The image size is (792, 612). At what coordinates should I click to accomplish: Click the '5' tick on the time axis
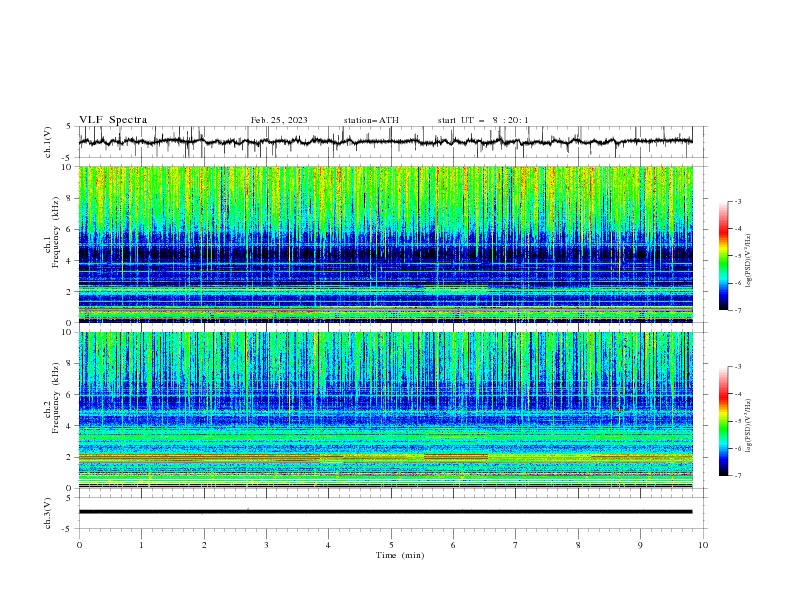tap(391, 545)
